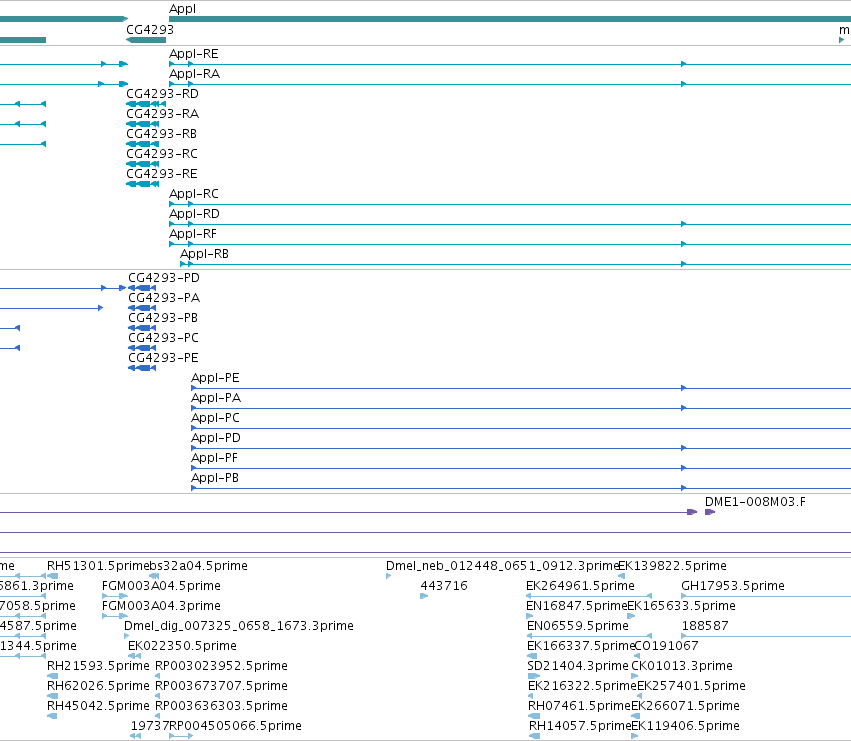Click Dmel_dig_007325_0658_1673.3prime label
This screenshot has height=741, width=851.
click(239, 626)
